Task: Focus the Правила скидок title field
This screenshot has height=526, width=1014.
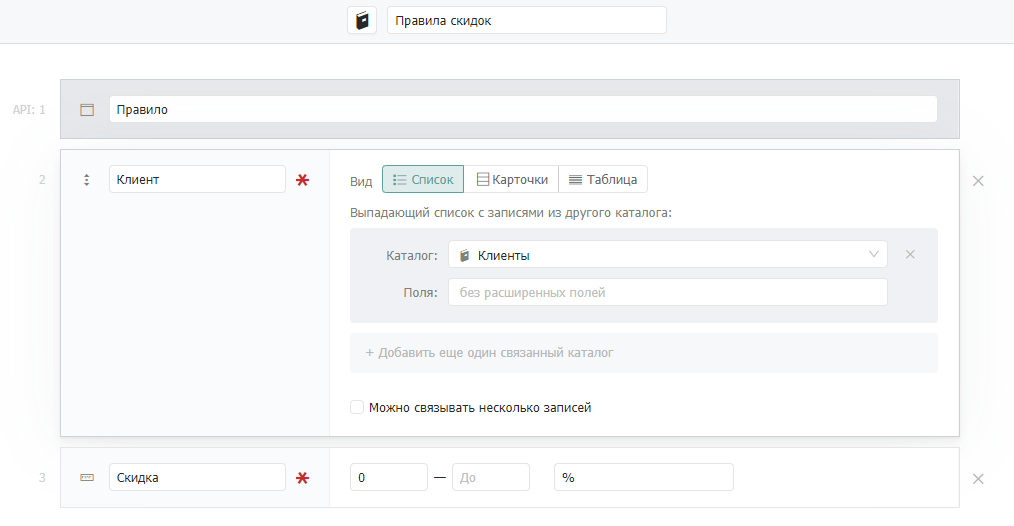Action: pos(526,20)
